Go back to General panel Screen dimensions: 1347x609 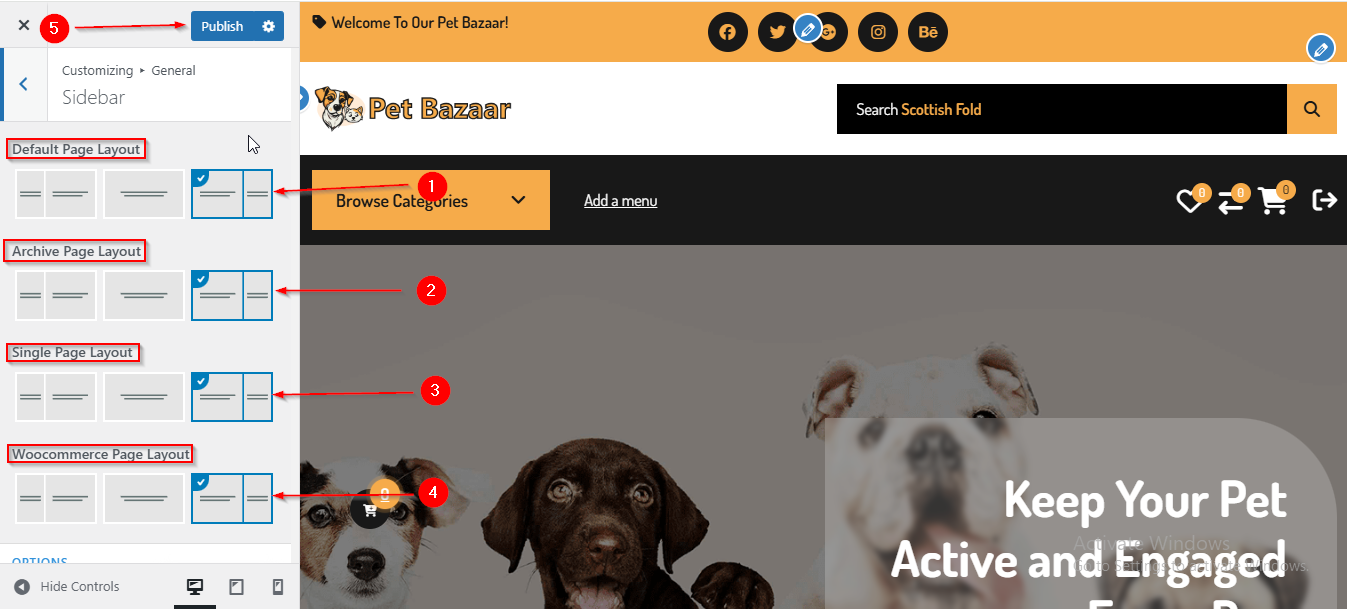coord(23,84)
